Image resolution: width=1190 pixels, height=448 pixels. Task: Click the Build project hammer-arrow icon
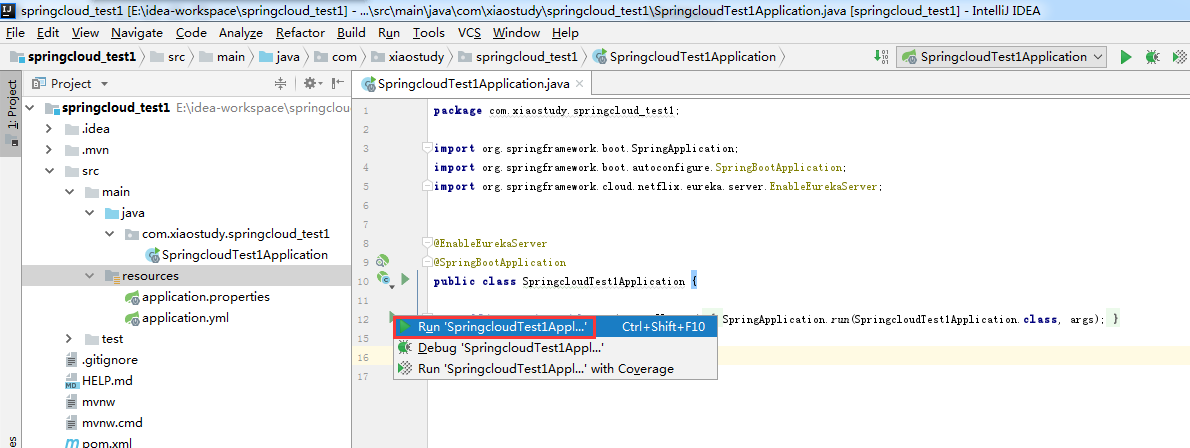pos(882,56)
